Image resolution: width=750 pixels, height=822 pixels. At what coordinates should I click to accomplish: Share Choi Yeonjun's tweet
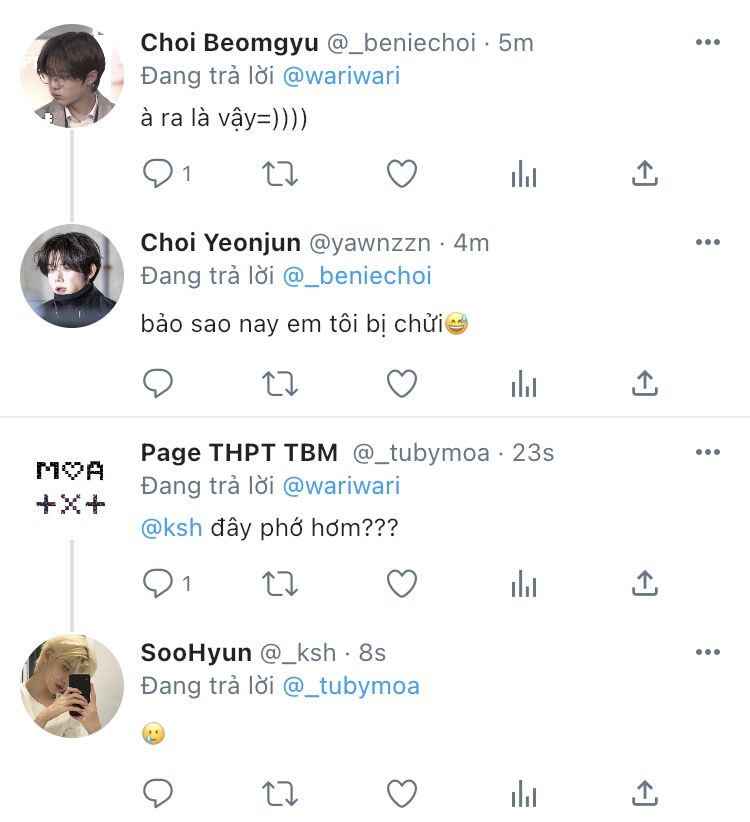pos(645,382)
